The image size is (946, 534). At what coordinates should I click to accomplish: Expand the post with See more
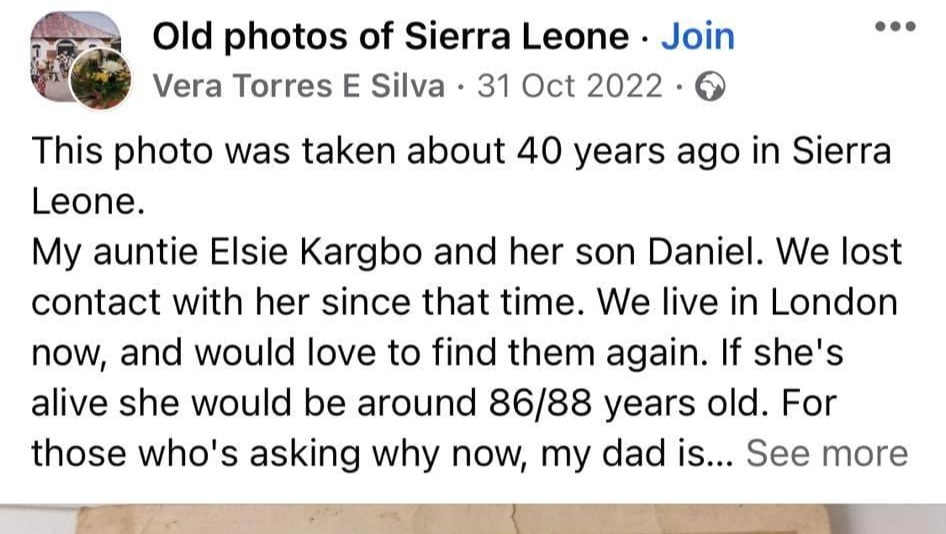point(827,453)
